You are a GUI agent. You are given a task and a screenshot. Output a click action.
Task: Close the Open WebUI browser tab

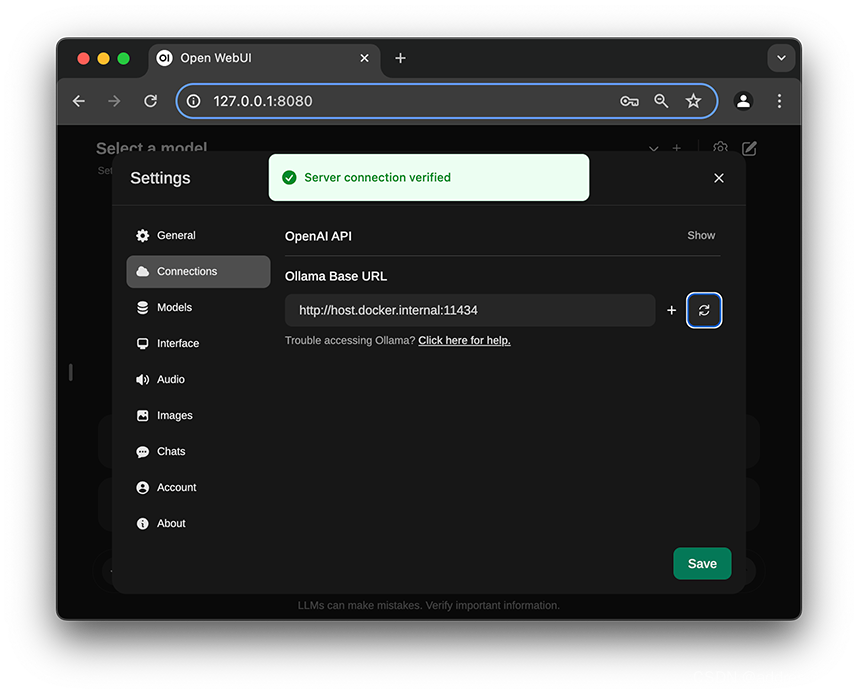(365, 58)
